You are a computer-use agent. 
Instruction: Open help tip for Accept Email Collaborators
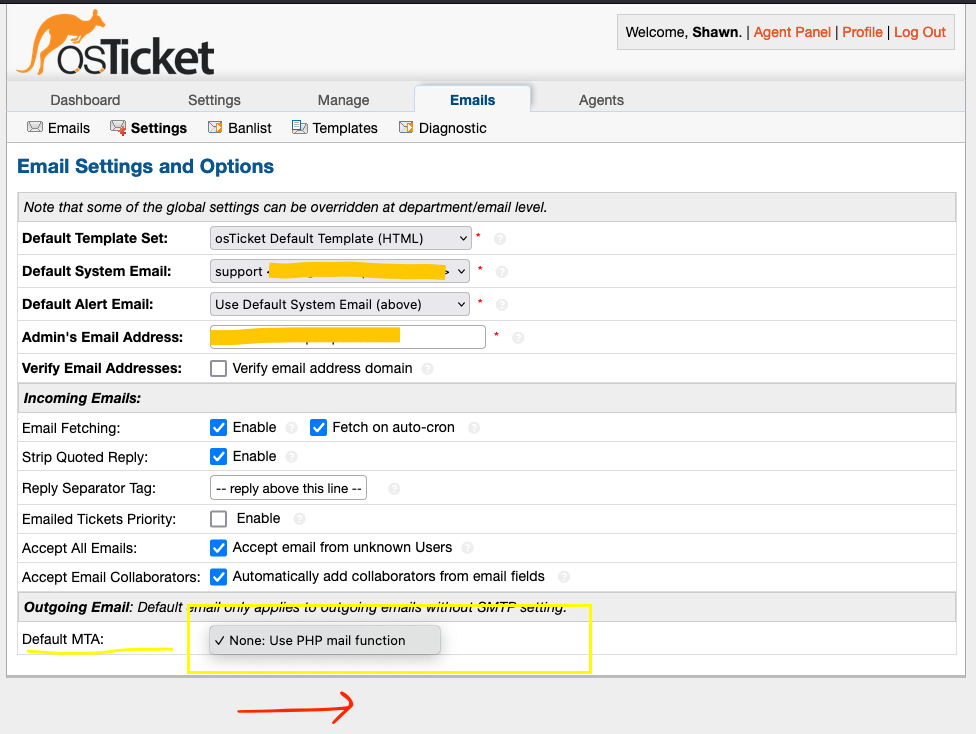point(564,577)
